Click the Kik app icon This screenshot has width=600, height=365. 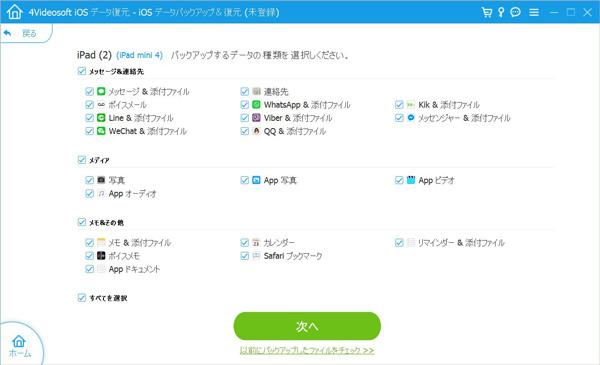click(411, 104)
